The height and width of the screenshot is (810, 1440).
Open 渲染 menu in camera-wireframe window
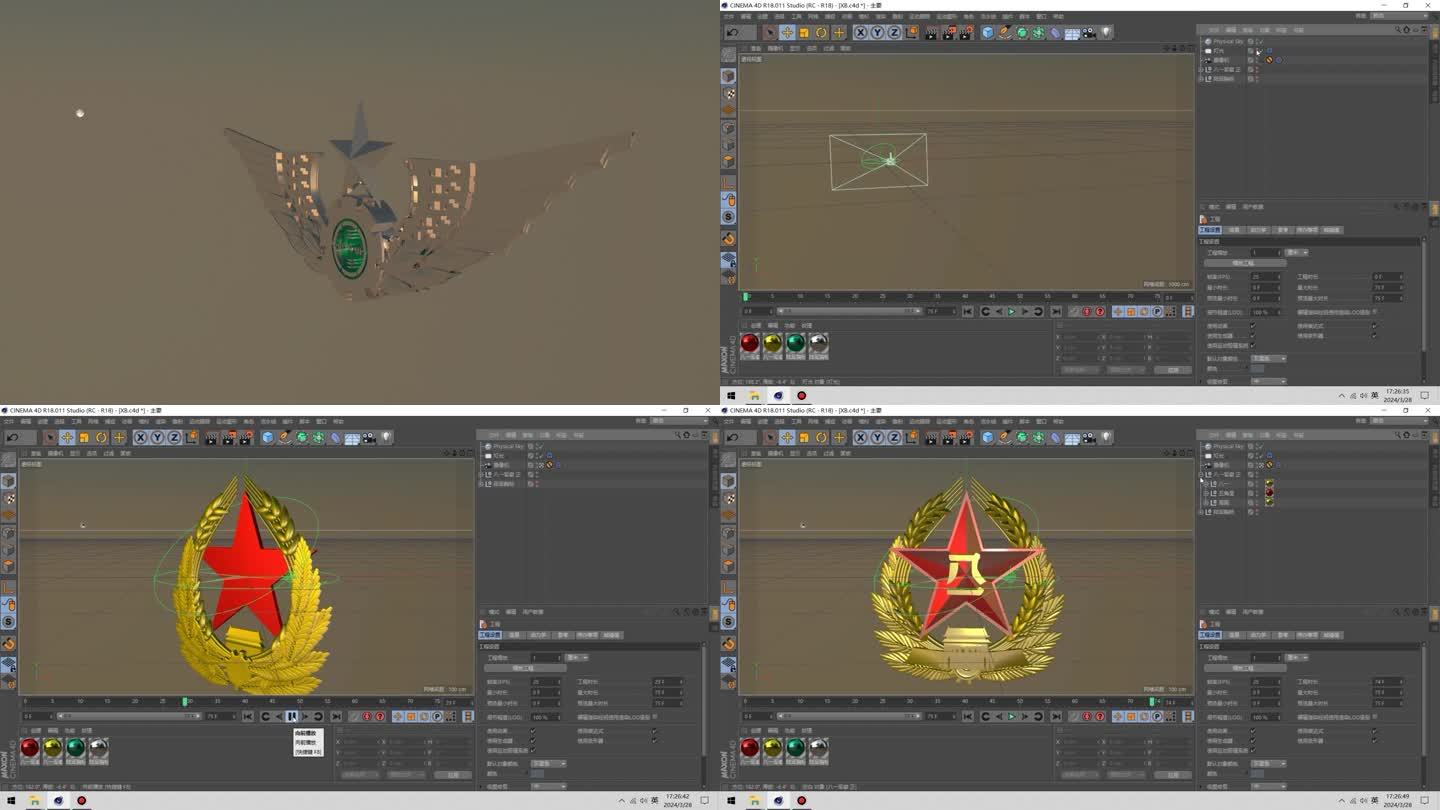881,16
